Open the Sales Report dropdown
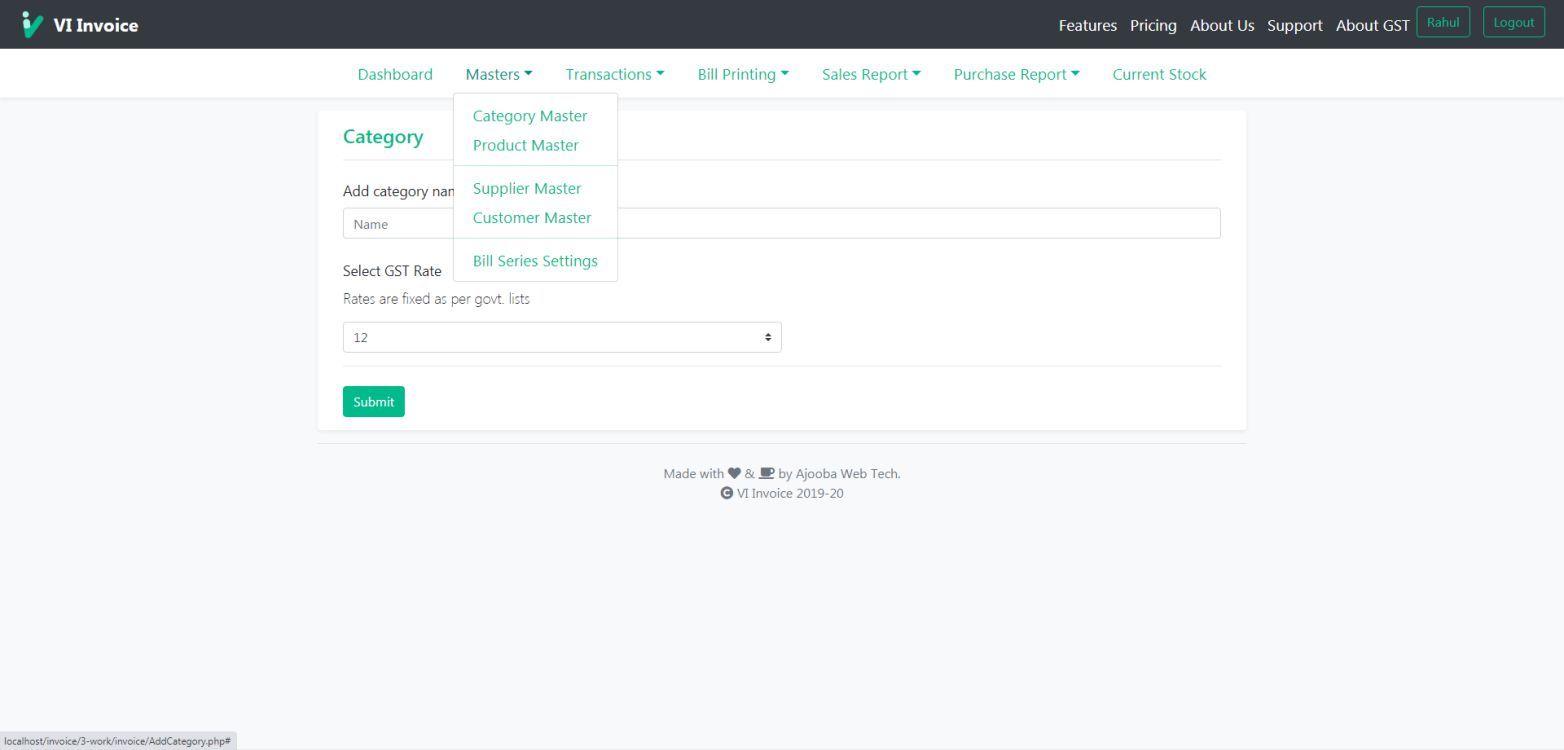The image size is (1564, 750). point(870,74)
